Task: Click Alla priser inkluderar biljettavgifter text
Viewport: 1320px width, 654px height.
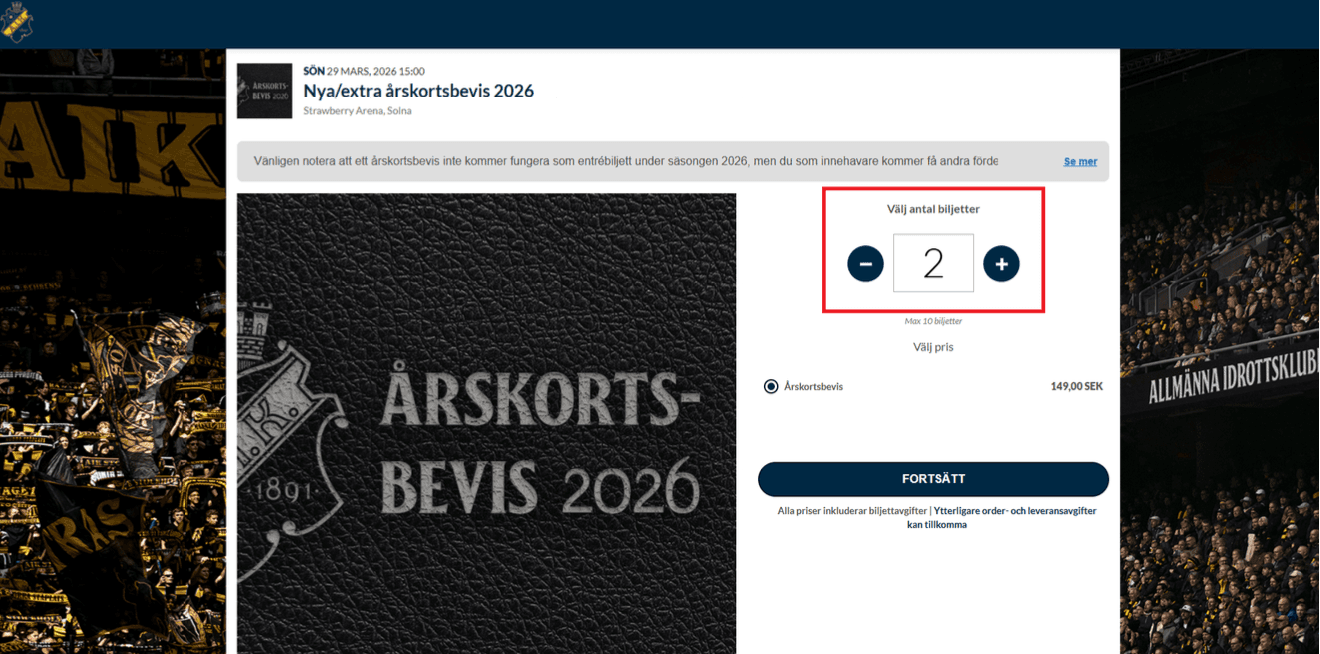Action: 852,510
